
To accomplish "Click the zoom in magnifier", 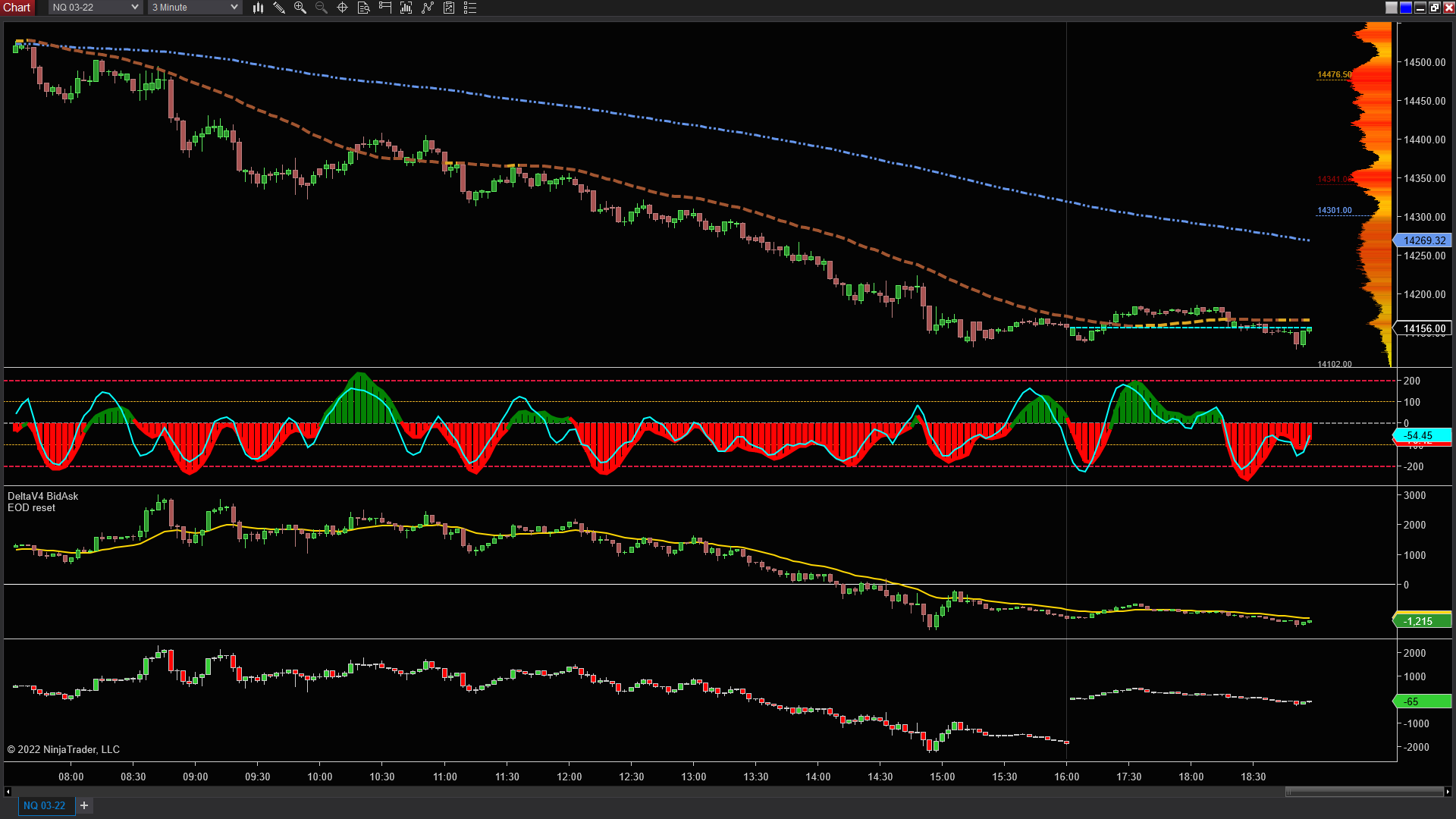I will point(300,8).
